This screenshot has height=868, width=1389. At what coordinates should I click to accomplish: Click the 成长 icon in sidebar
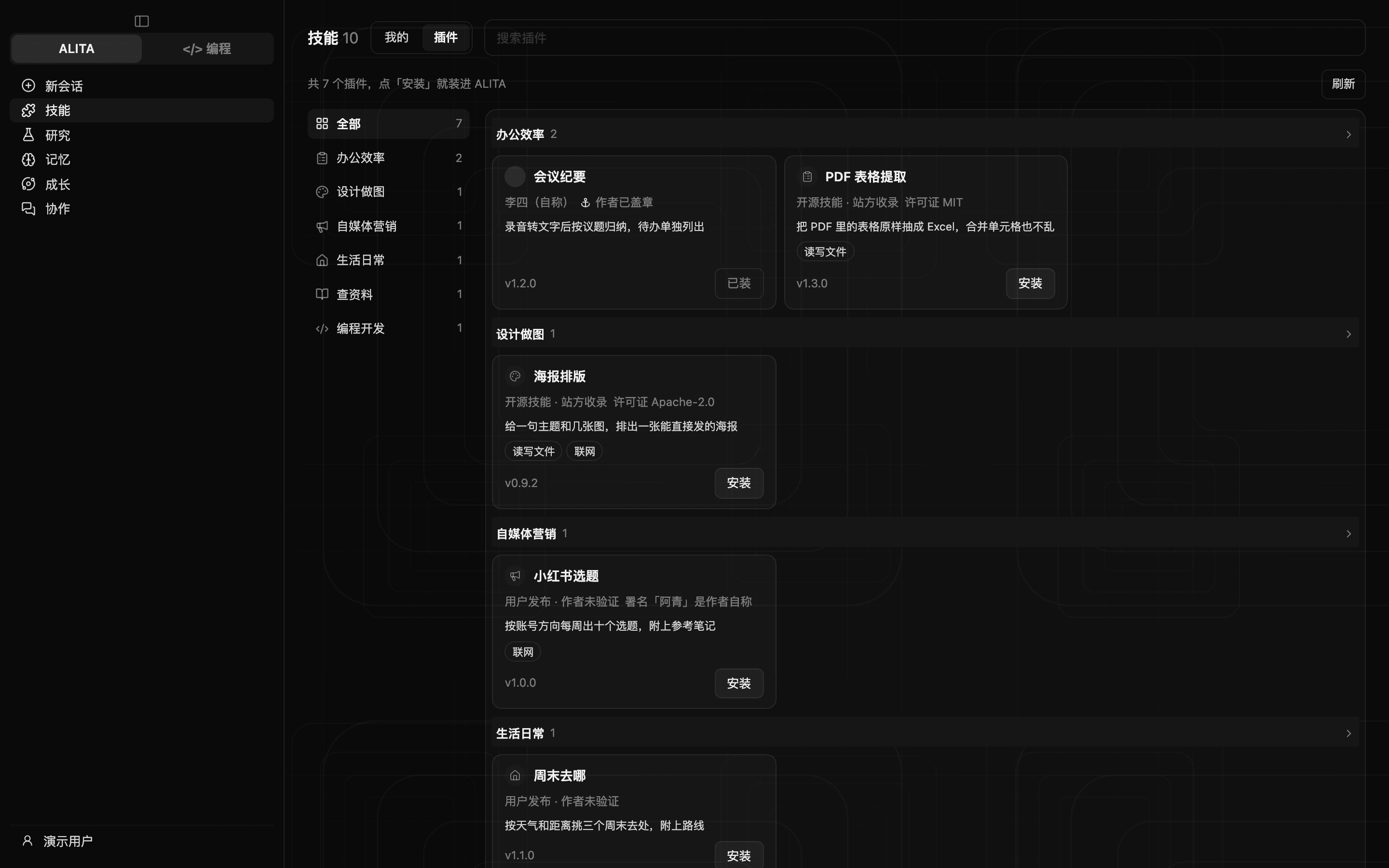[x=28, y=184]
